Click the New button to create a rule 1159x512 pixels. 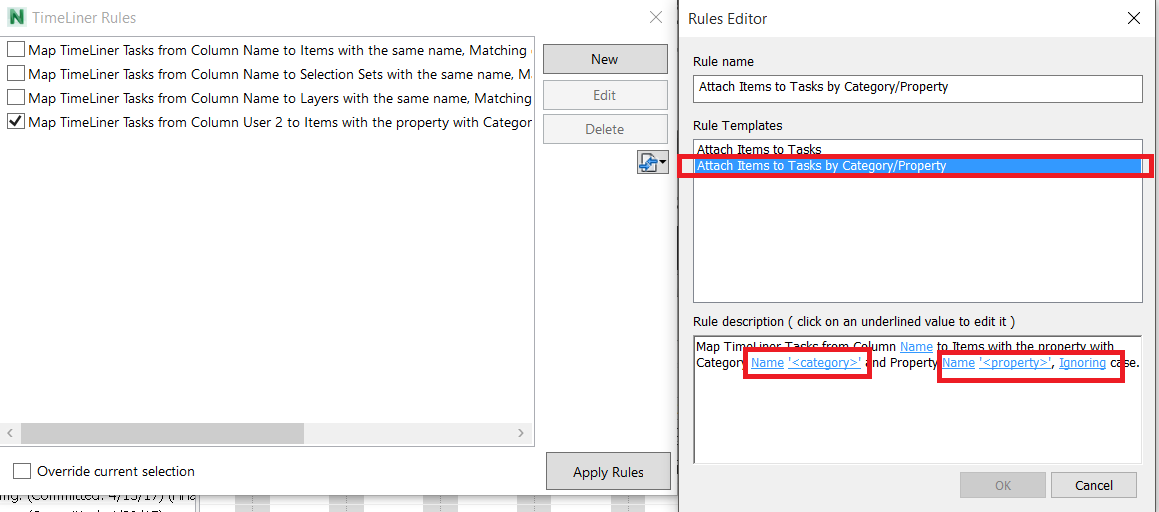604,59
